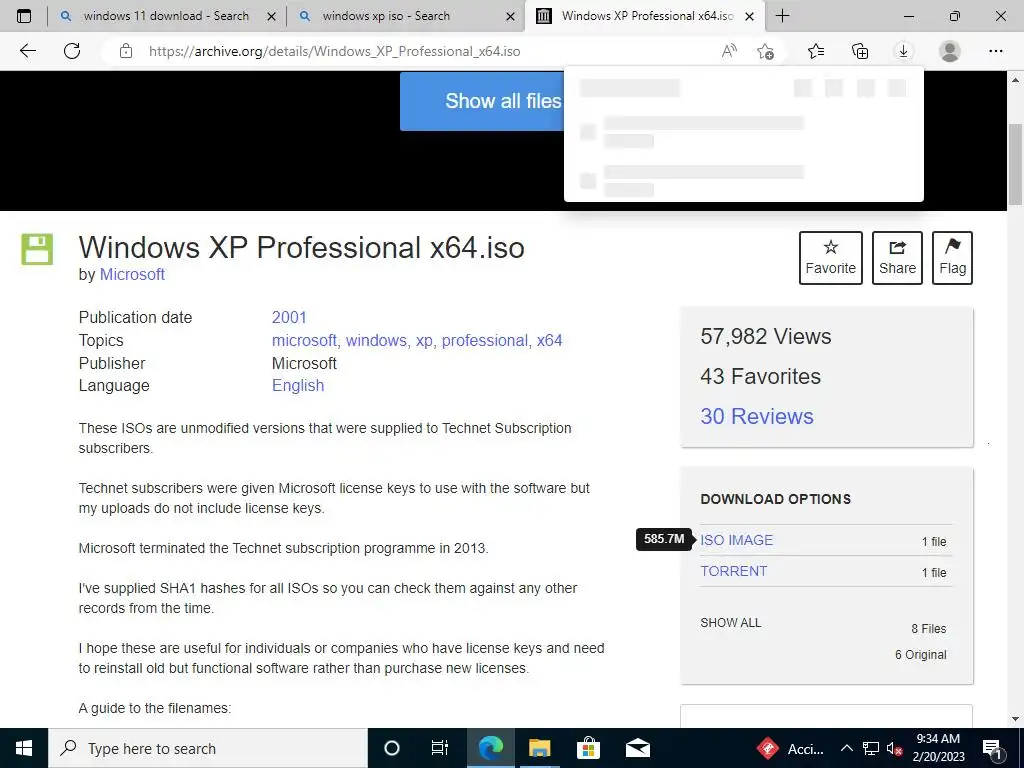
Task: Open the windows topic link
Action: (x=376, y=340)
